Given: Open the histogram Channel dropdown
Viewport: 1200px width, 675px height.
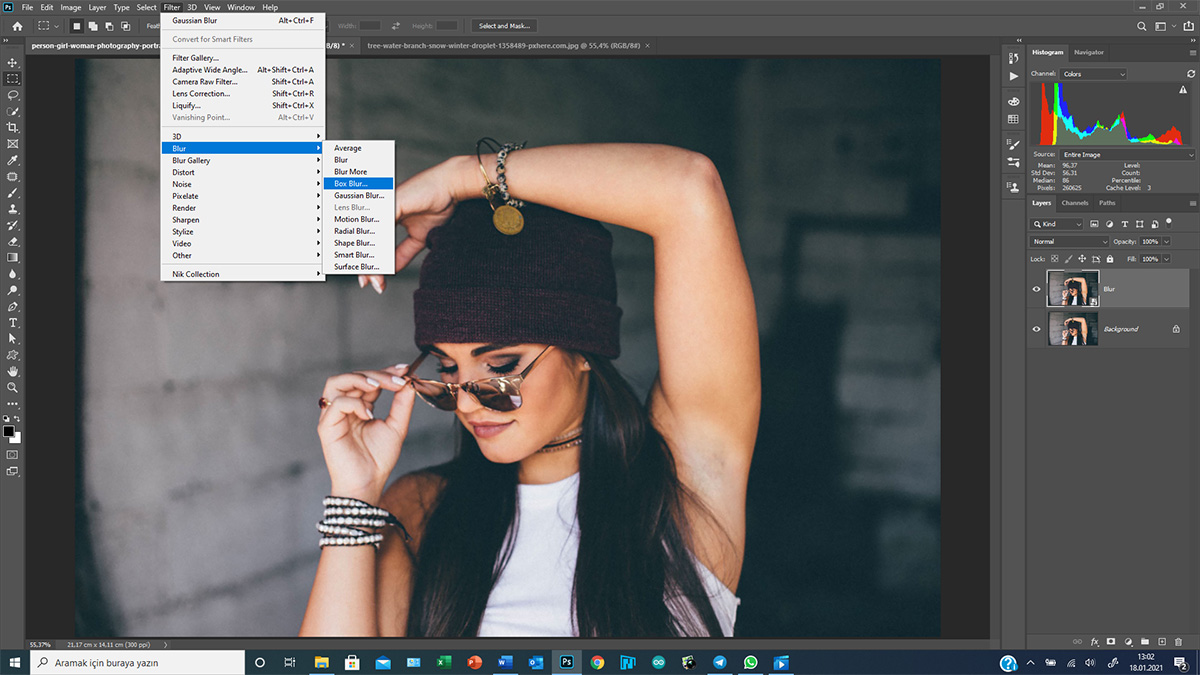Looking at the screenshot, I should (1094, 74).
